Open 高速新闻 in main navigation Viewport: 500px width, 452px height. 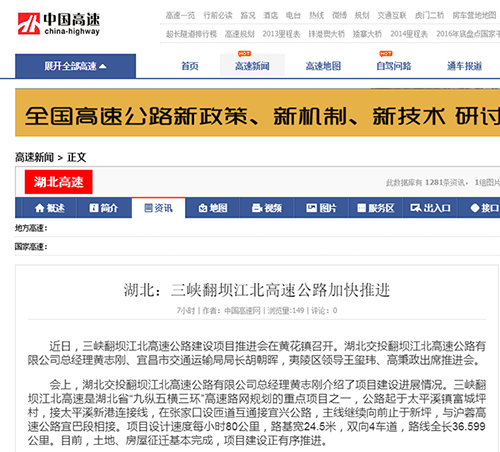(252, 66)
